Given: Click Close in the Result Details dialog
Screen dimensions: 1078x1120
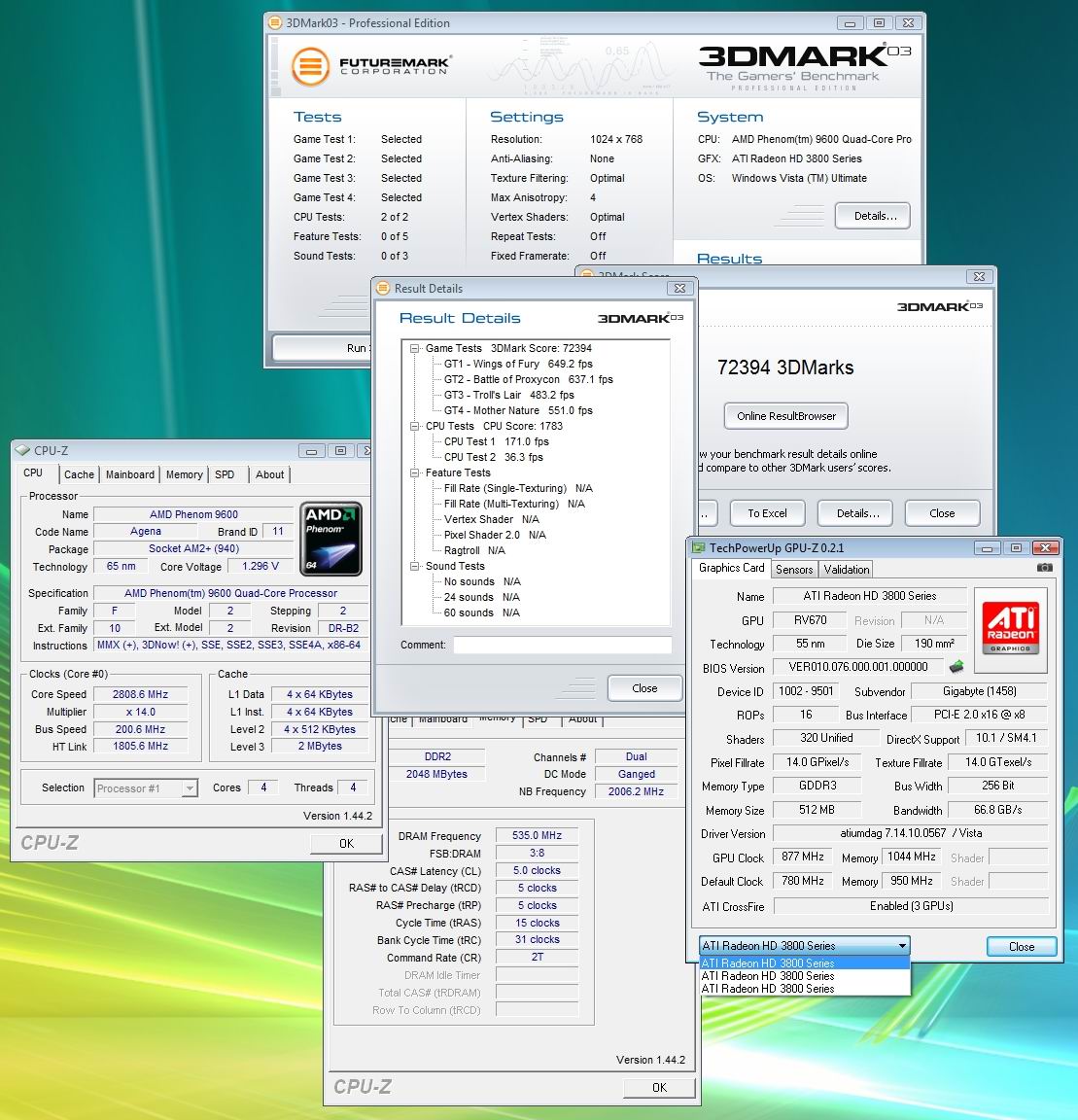Looking at the screenshot, I should click(x=645, y=688).
